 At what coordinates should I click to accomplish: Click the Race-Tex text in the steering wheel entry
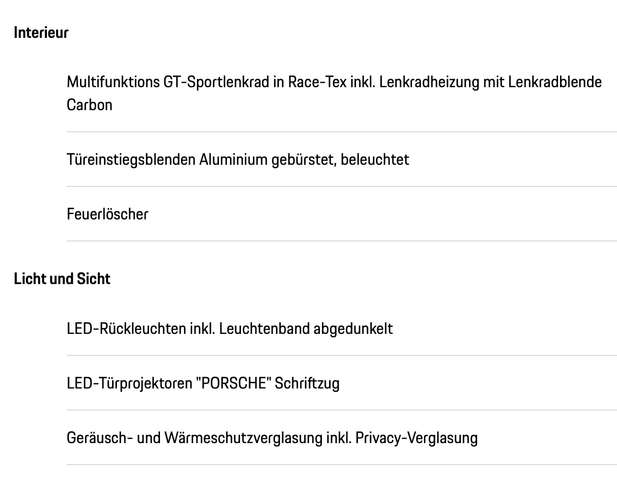pos(317,82)
